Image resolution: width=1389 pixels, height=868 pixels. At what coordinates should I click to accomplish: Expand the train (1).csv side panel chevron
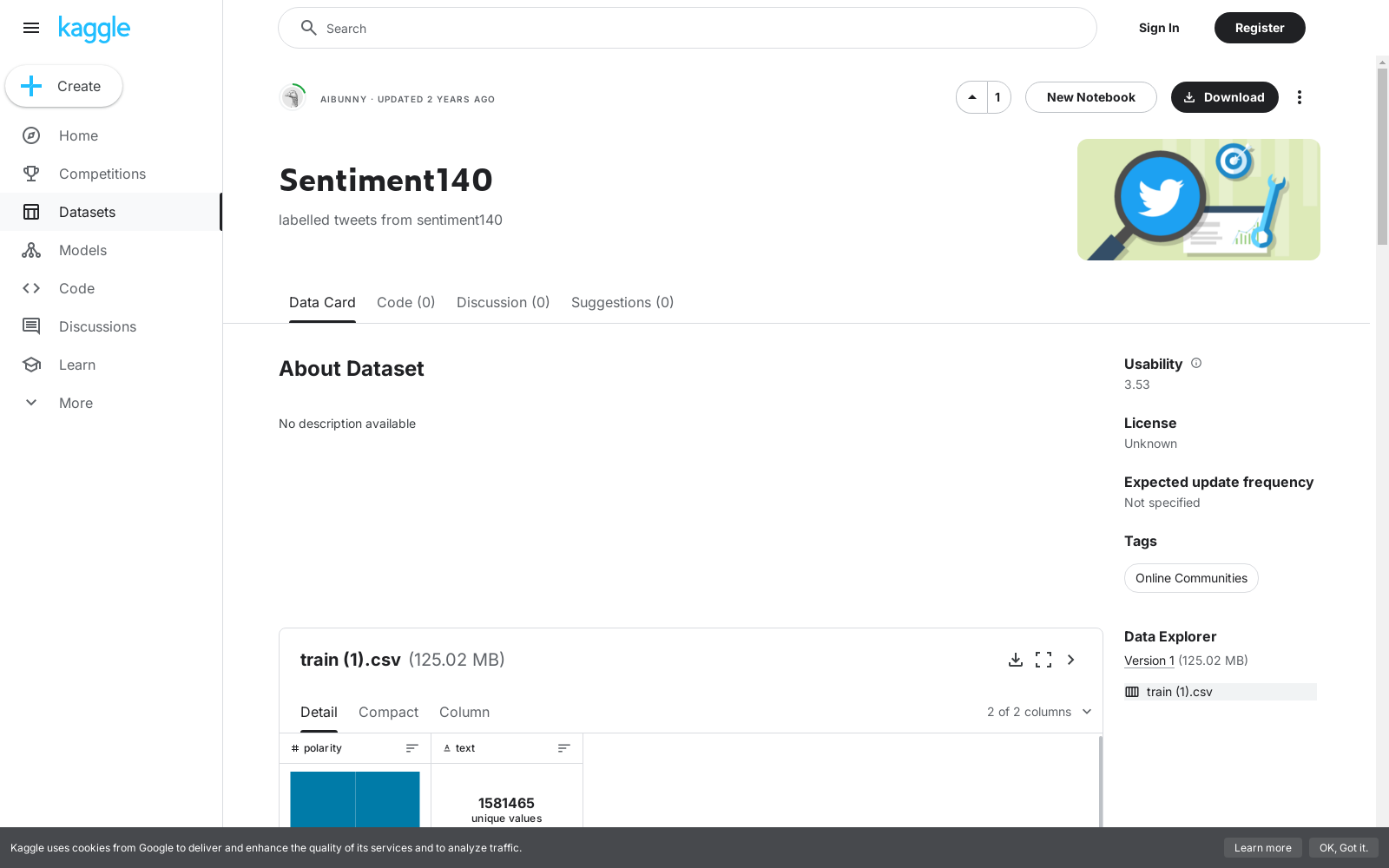[x=1071, y=660]
